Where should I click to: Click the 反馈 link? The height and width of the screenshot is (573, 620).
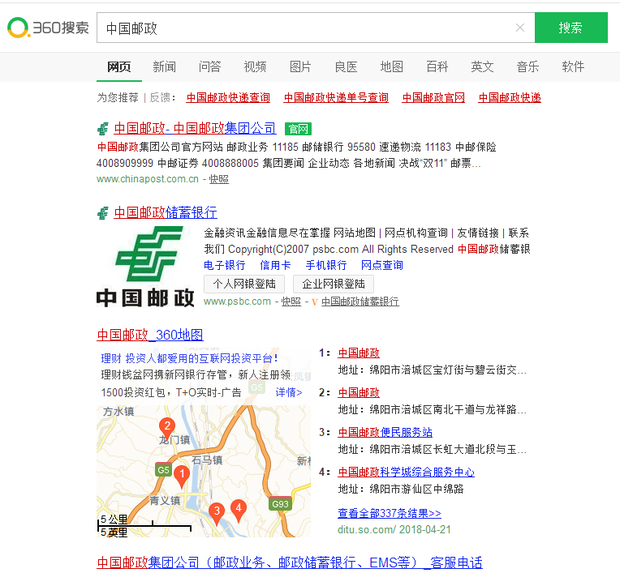160,98
